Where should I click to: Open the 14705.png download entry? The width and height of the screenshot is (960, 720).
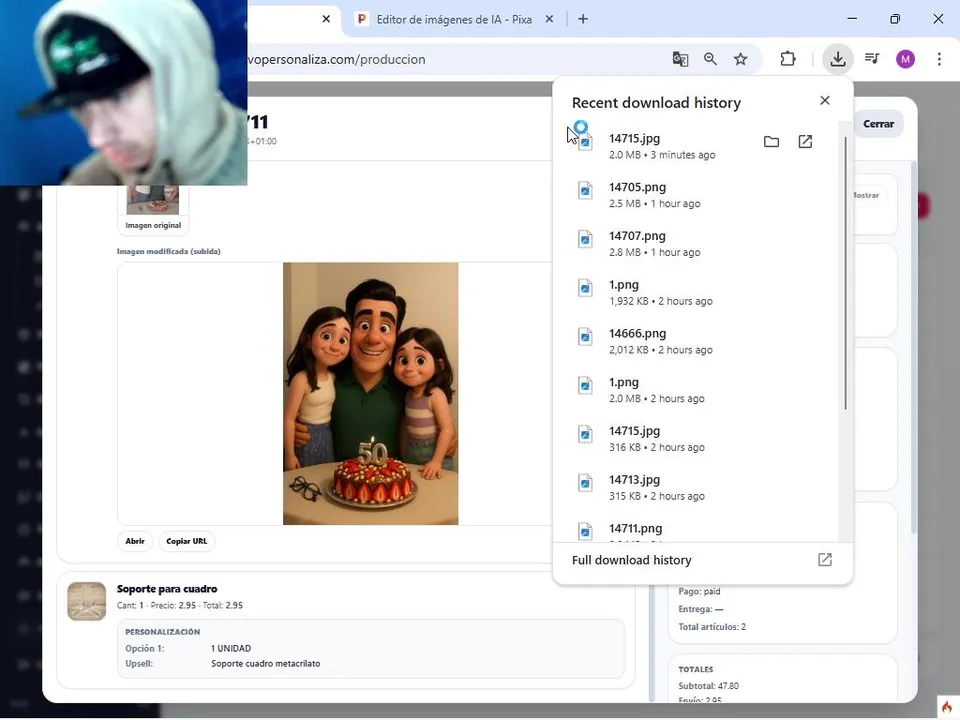696,195
